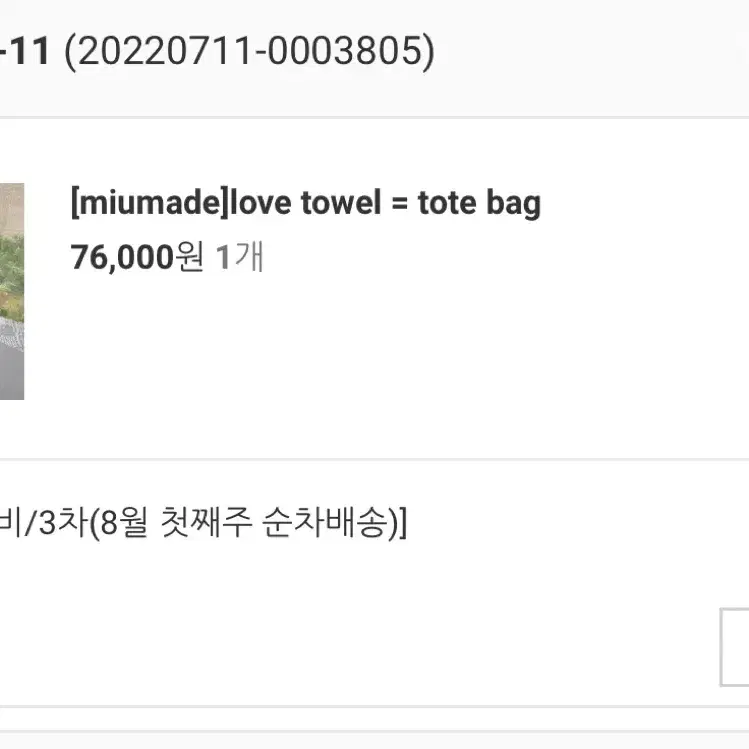Click the equals sign in the product title
The height and width of the screenshot is (749, 749).
point(400,204)
